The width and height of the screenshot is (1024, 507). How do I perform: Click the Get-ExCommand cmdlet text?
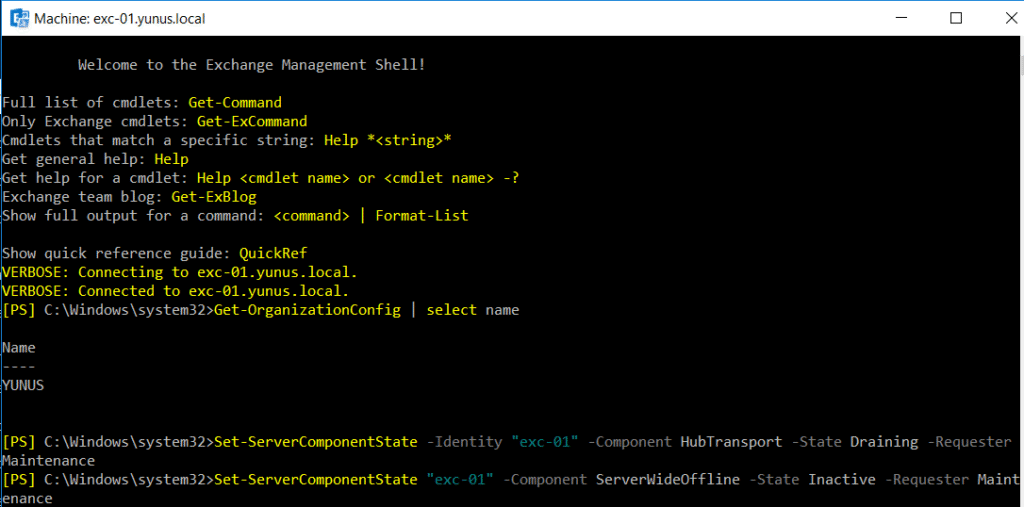[x=252, y=121]
